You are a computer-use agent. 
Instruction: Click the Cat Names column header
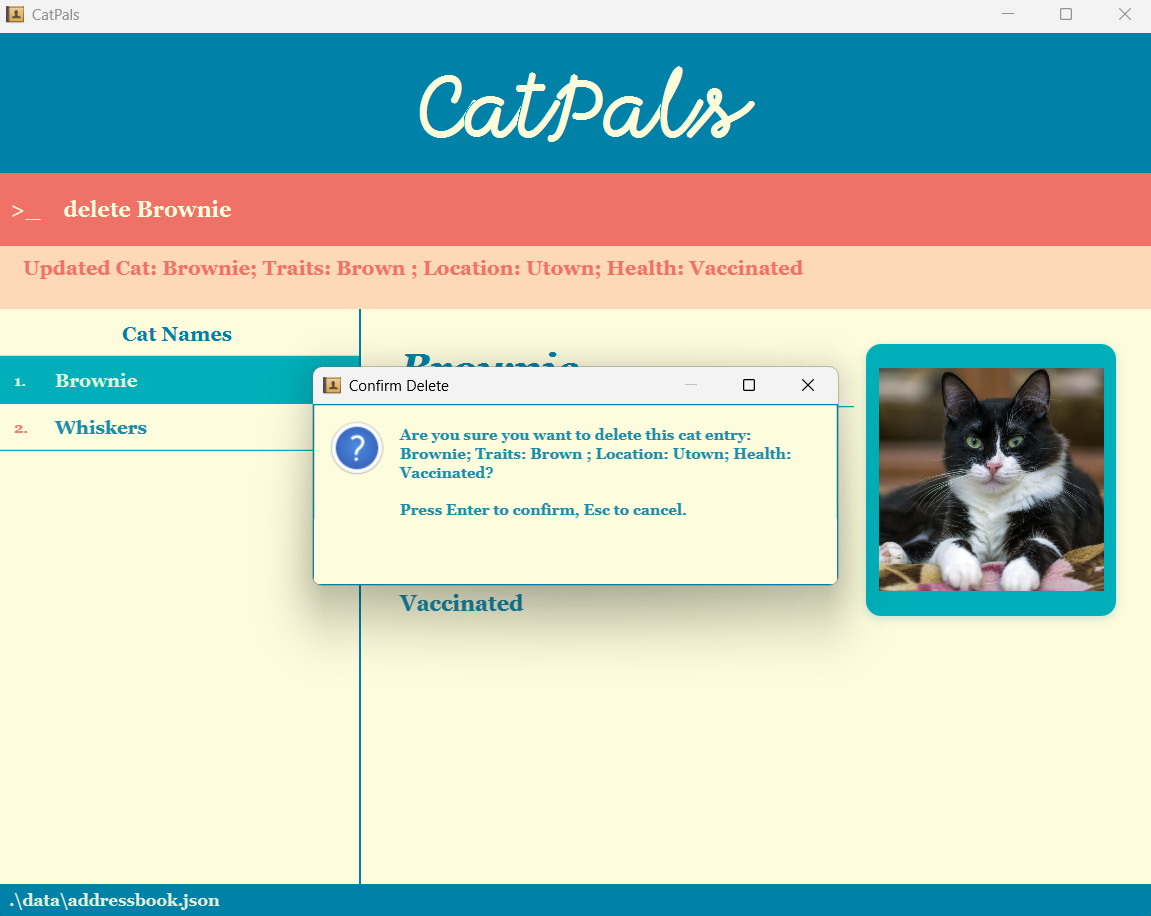pyautogui.click(x=176, y=333)
